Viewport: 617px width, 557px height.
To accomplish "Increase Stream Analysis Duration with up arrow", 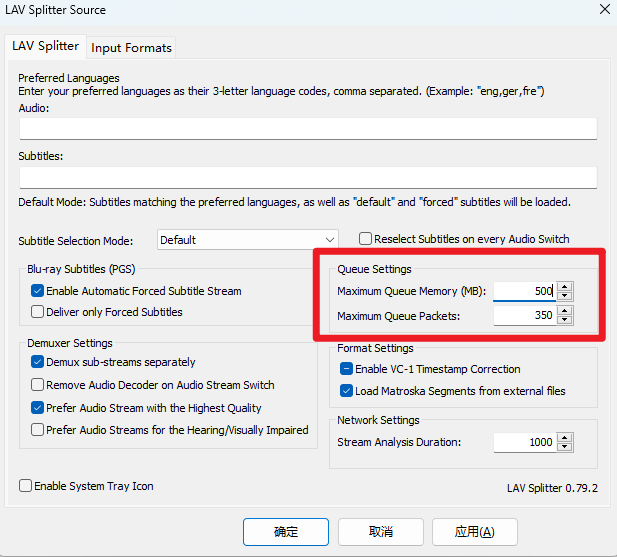I will coord(565,438).
